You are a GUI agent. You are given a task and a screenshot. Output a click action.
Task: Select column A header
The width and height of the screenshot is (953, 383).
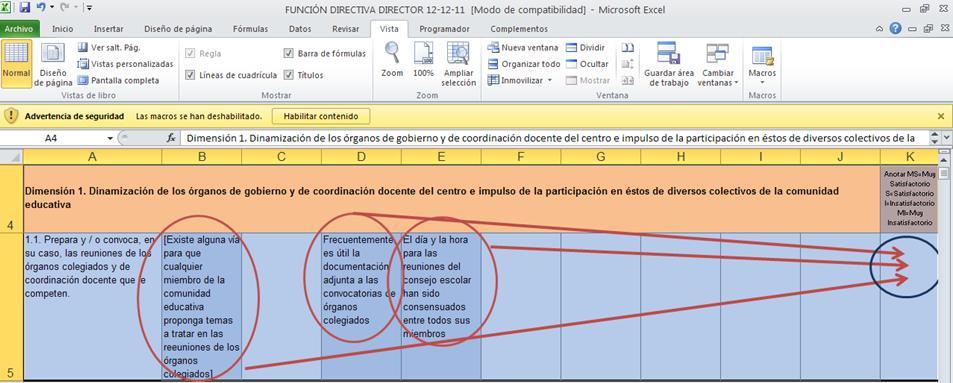(92, 157)
